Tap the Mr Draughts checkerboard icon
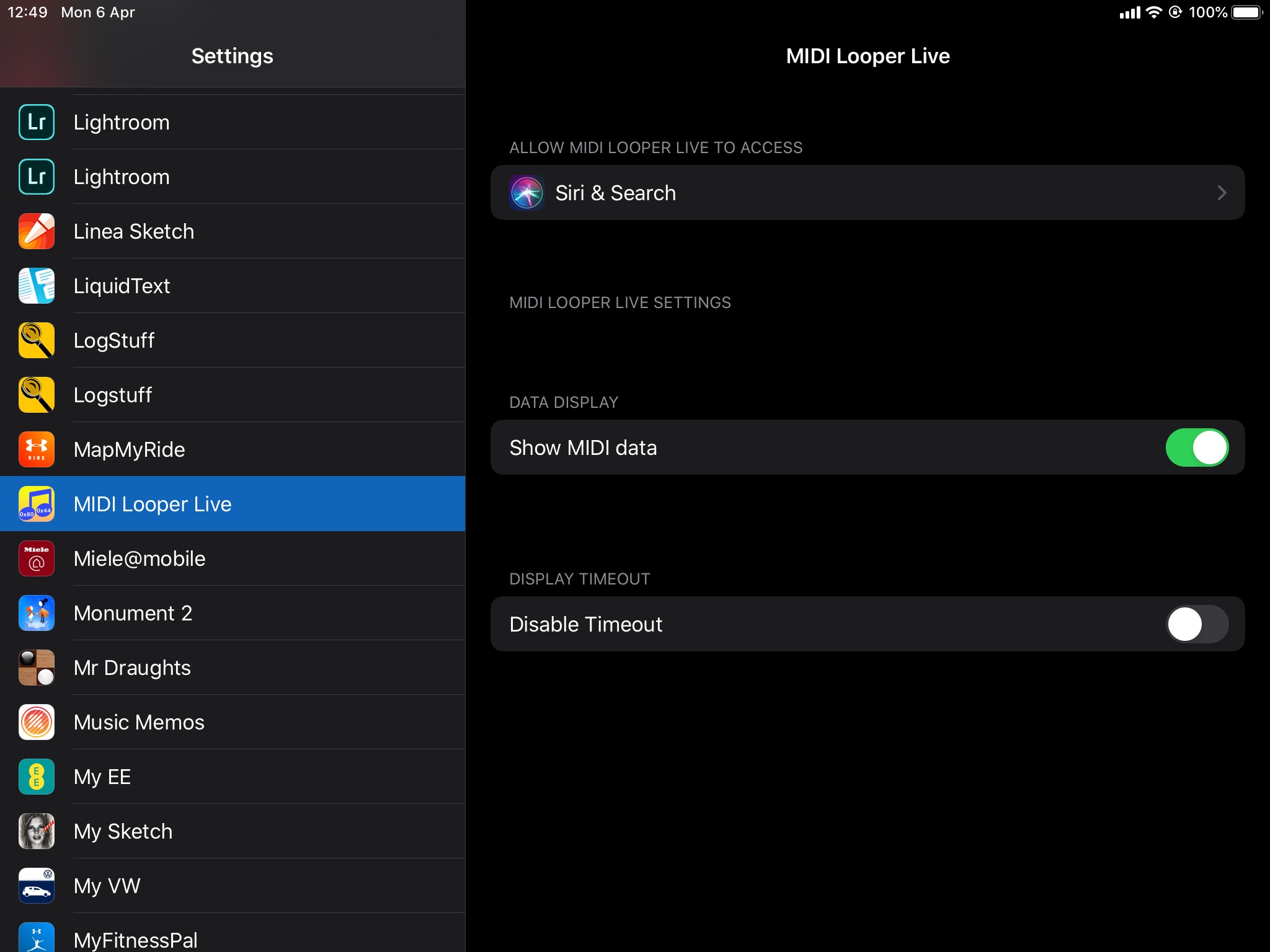The height and width of the screenshot is (952, 1270). click(37, 668)
